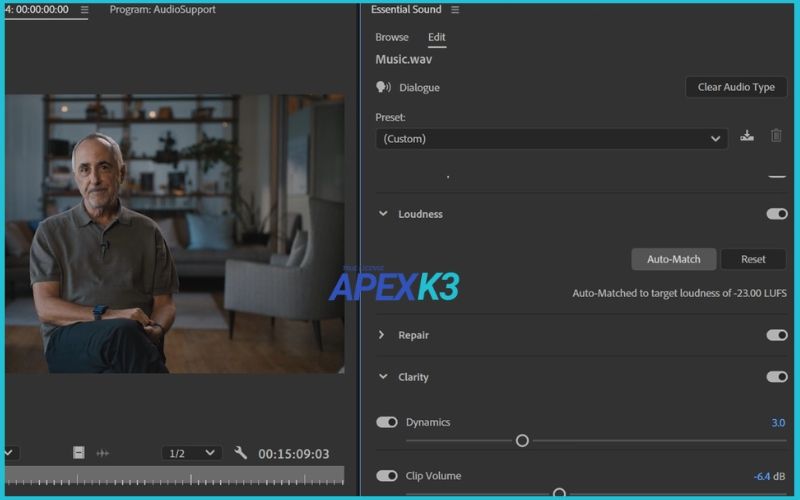Click the delete preset trash icon
800x500 pixels.
coord(776,136)
